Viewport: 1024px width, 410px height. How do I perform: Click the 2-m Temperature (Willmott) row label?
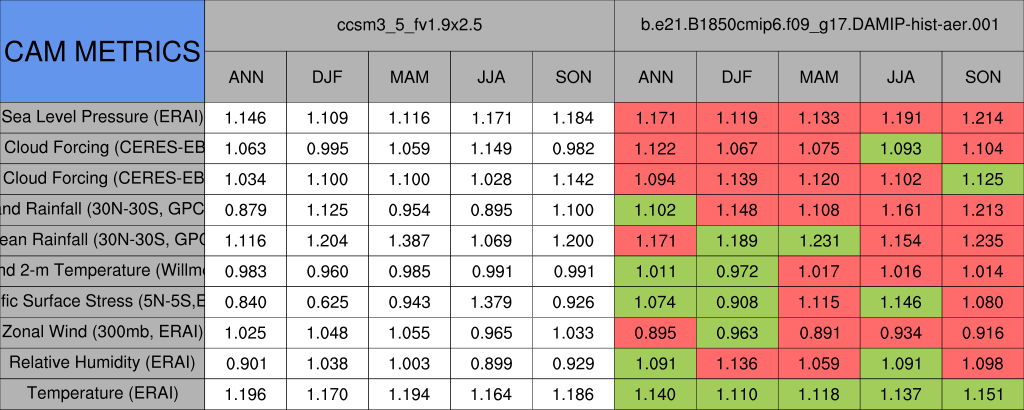coord(102,270)
